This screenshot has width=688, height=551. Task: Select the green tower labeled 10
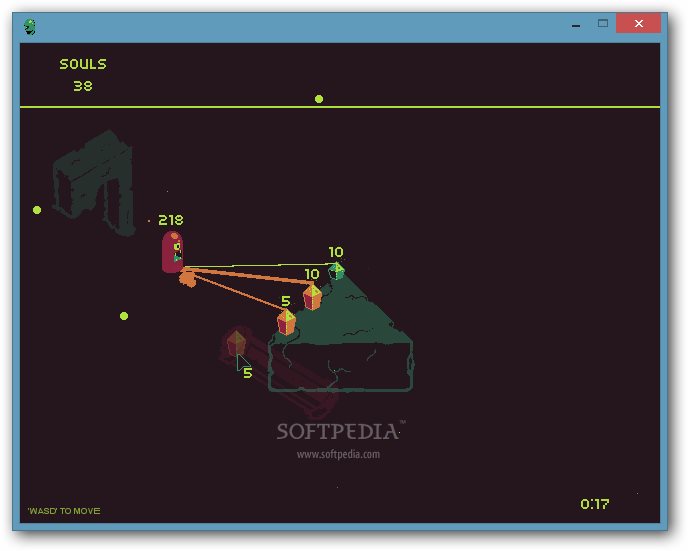337,271
